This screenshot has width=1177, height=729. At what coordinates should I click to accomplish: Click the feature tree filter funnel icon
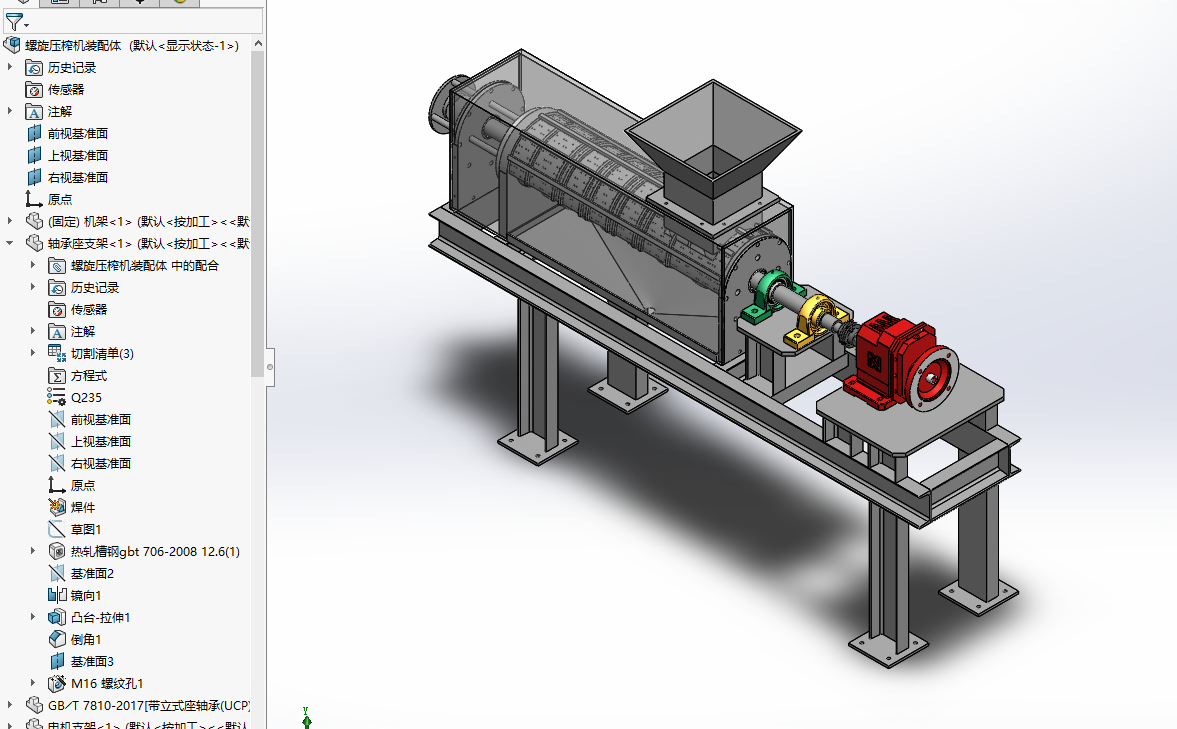tap(14, 22)
